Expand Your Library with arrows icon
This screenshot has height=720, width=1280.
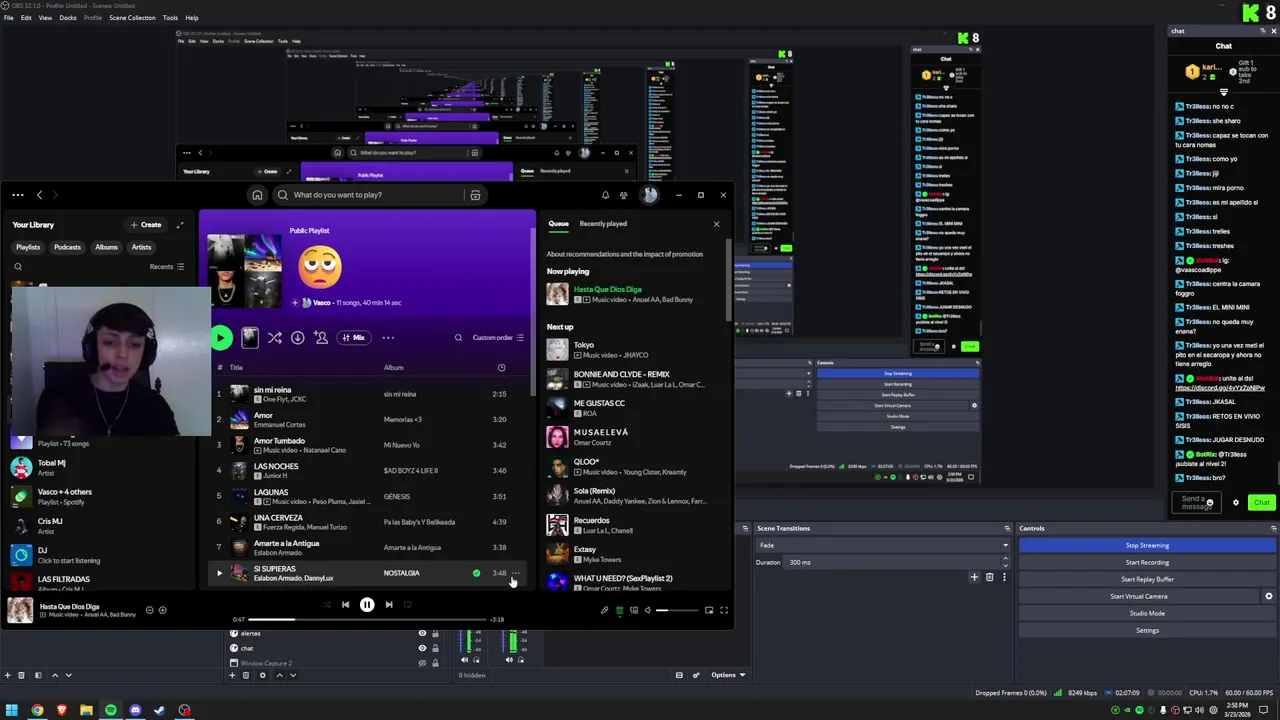pyautogui.click(x=180, y=225)
